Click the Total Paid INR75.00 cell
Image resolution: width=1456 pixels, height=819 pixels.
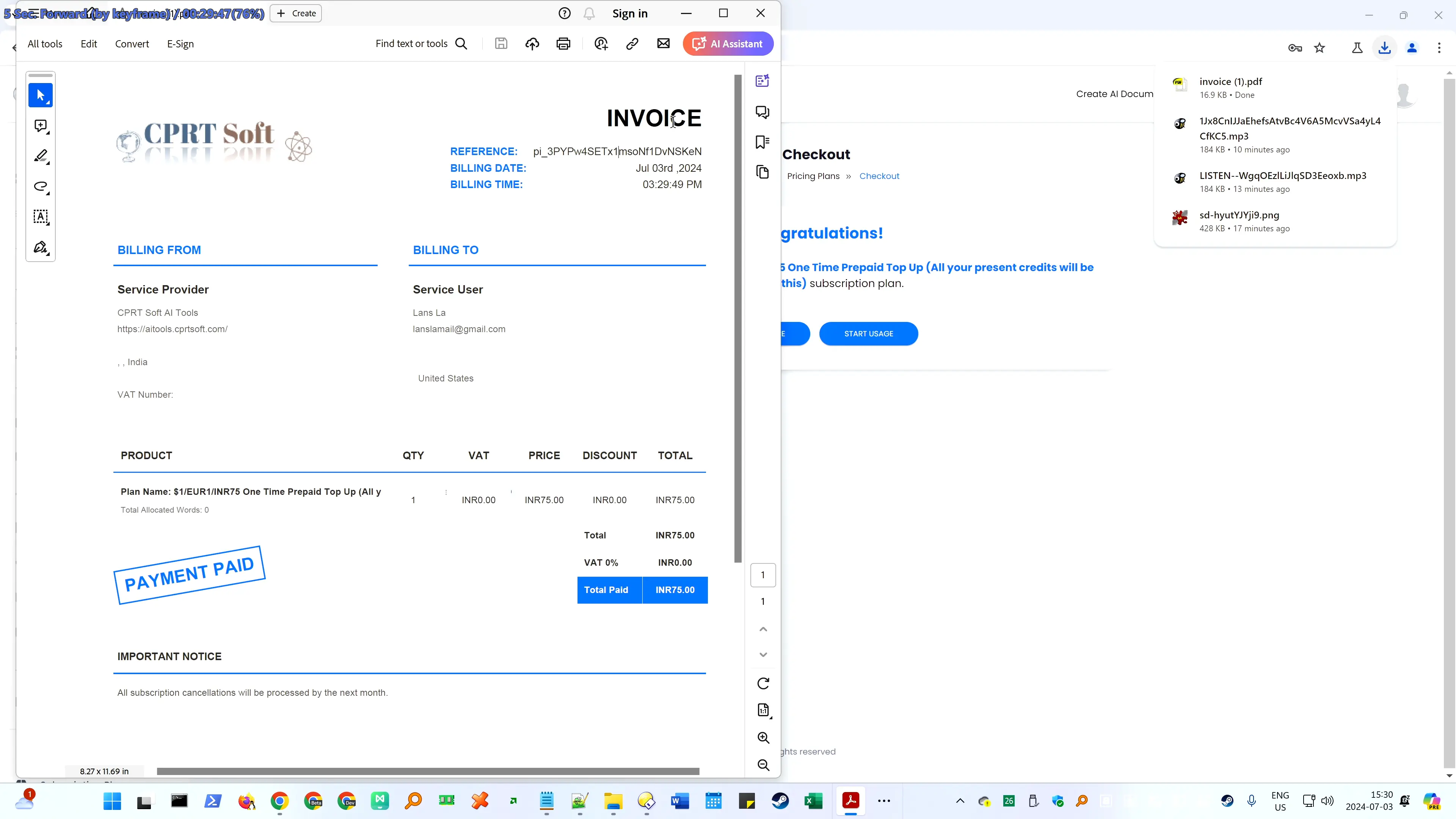tap(675, 590)
